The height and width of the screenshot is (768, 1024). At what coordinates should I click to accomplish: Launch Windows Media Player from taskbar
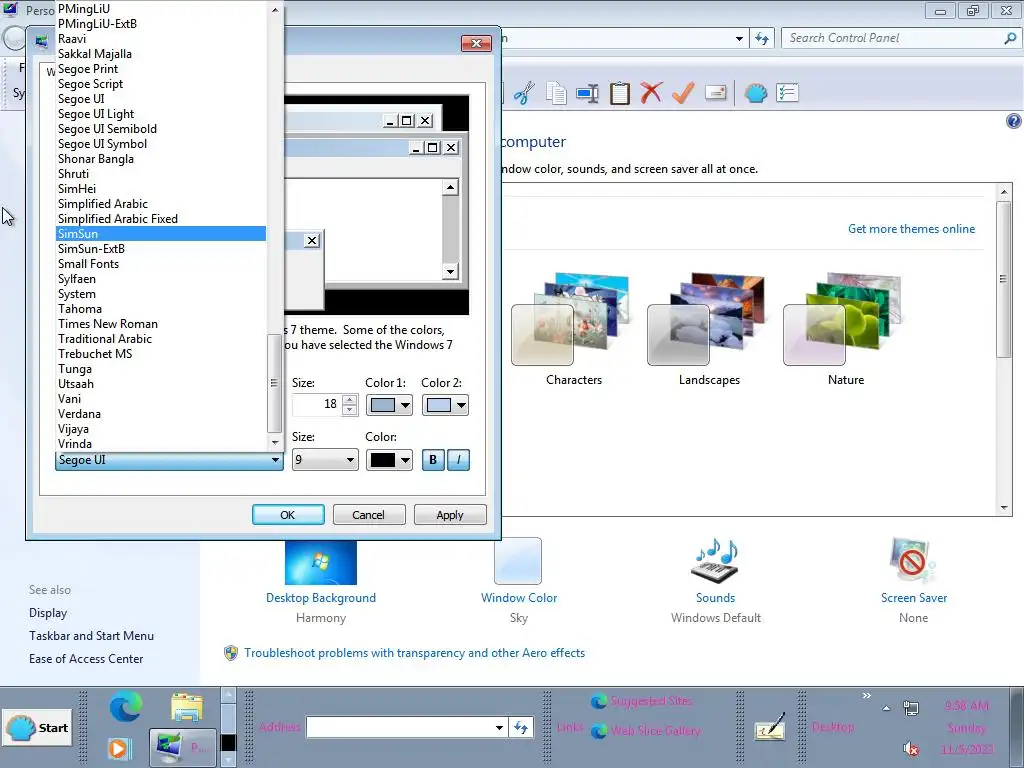tap(119, 748)
